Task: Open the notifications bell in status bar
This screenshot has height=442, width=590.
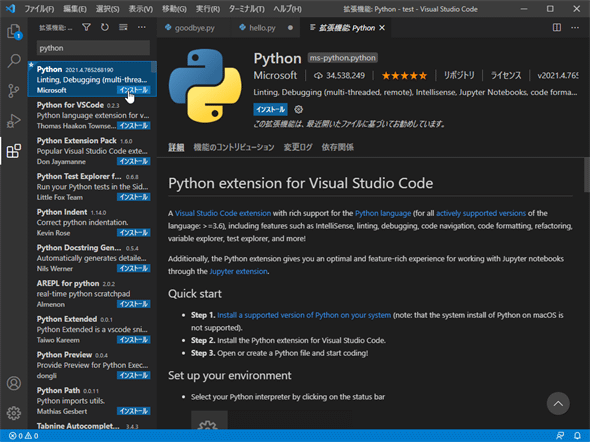Action: (577, 436)
